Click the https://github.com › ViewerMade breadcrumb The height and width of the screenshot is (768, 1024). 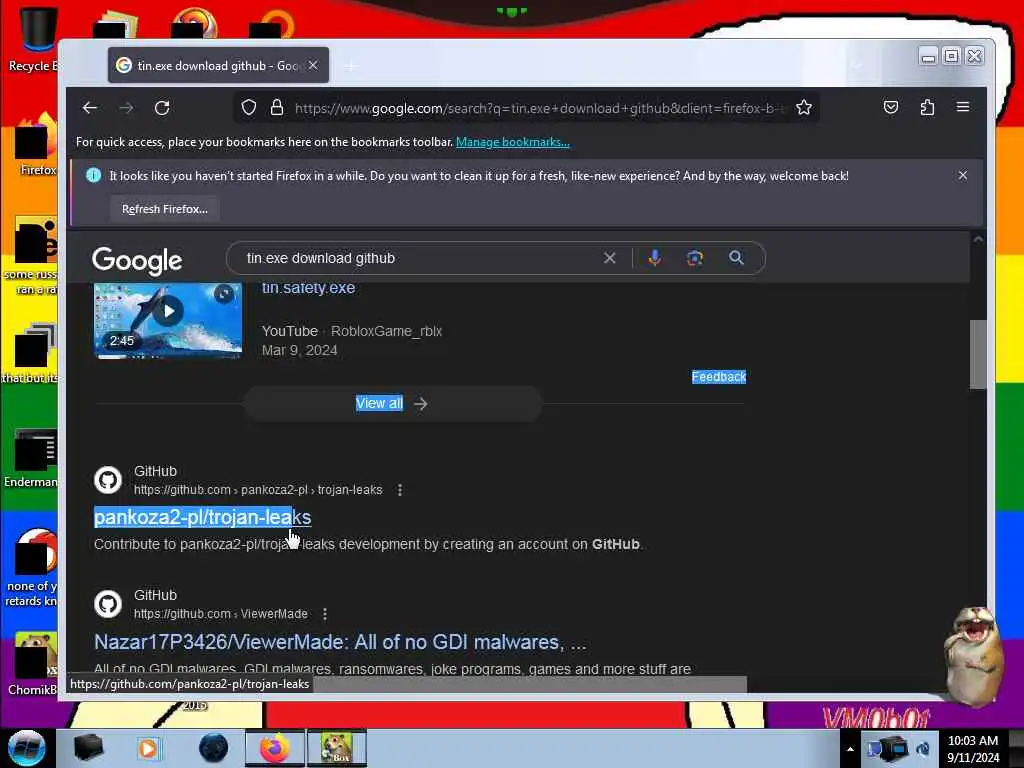tap(221, 614)
